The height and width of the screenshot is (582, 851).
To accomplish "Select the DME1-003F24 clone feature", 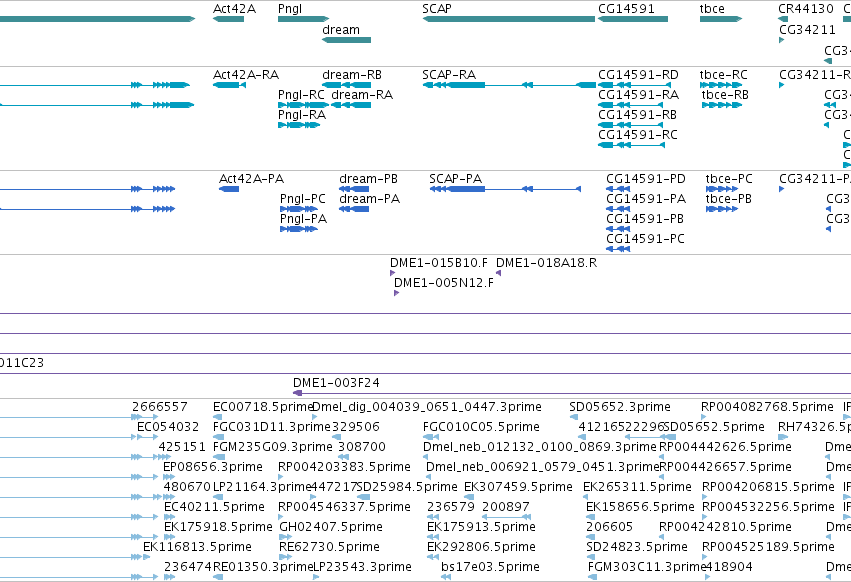I will click(571, 393).
